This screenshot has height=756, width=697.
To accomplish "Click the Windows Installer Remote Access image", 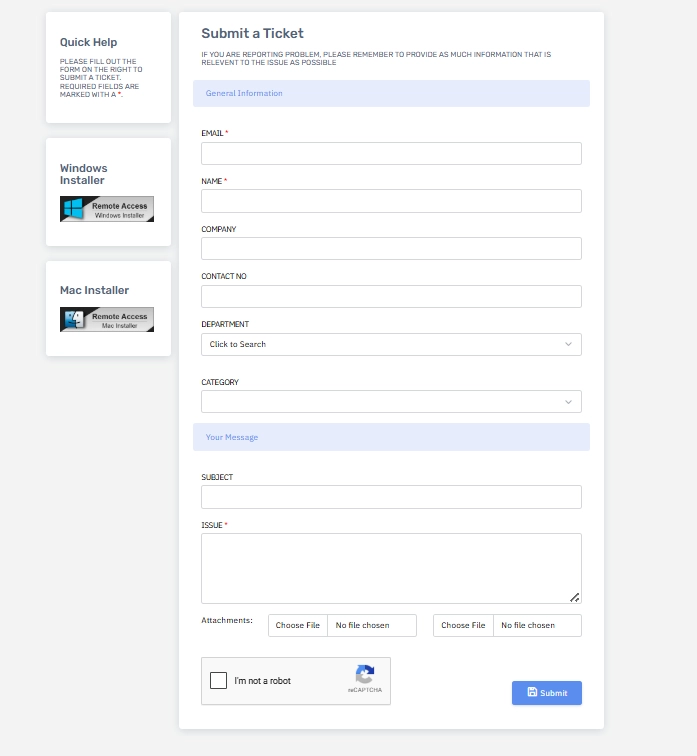I will coord(107,209).
